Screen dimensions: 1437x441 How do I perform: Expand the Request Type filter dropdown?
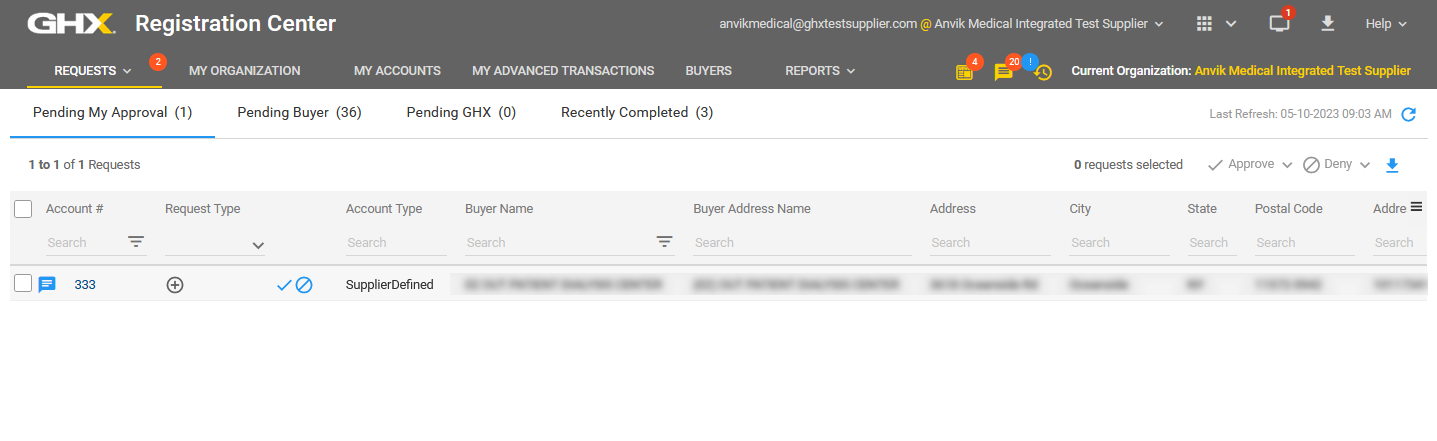coord(257,244)
